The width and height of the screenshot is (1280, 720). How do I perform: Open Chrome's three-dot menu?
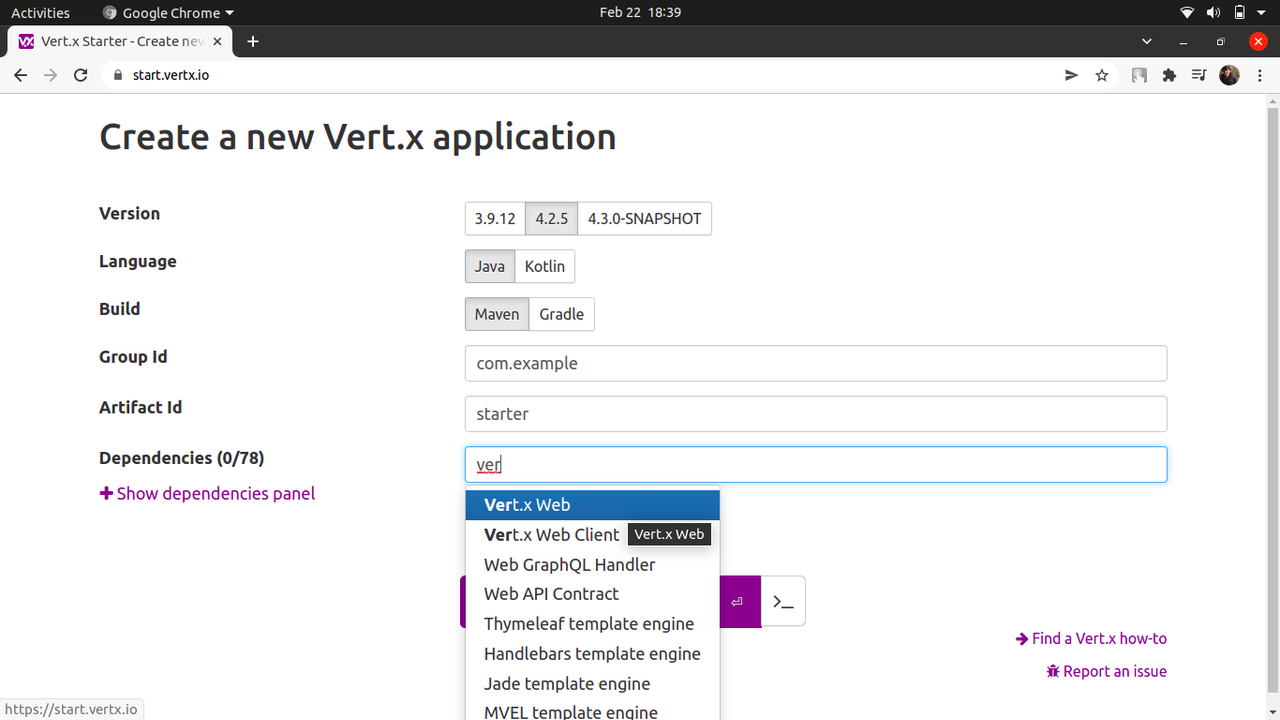[1259, 74]
